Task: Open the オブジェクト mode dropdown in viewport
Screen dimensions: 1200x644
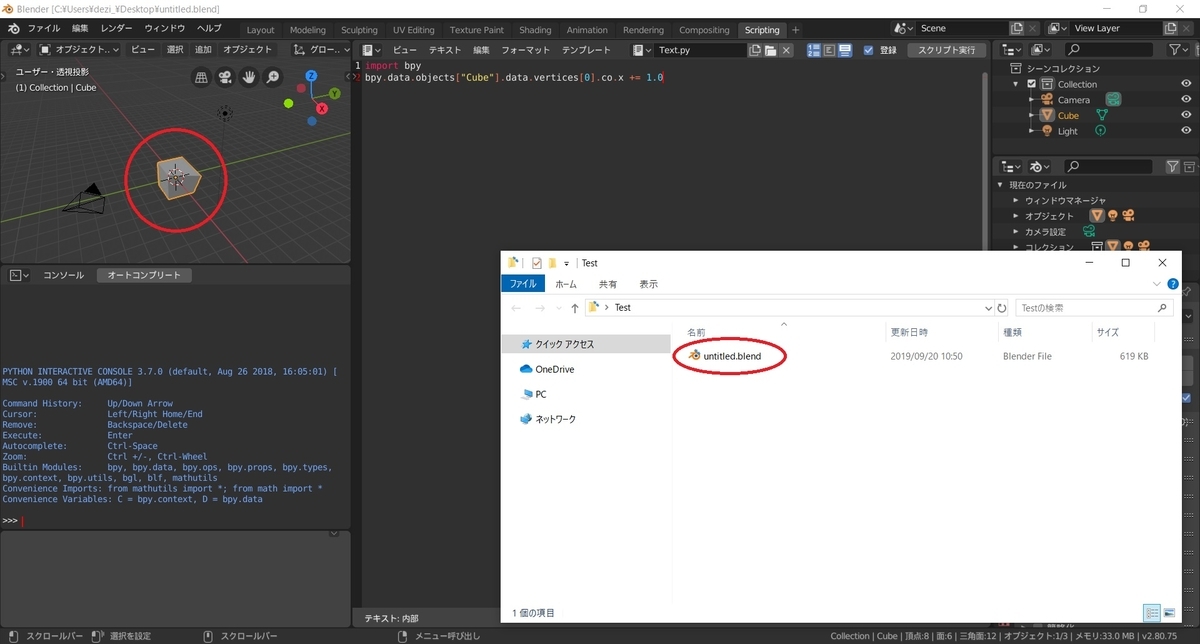Action: [x=79, y=50]
